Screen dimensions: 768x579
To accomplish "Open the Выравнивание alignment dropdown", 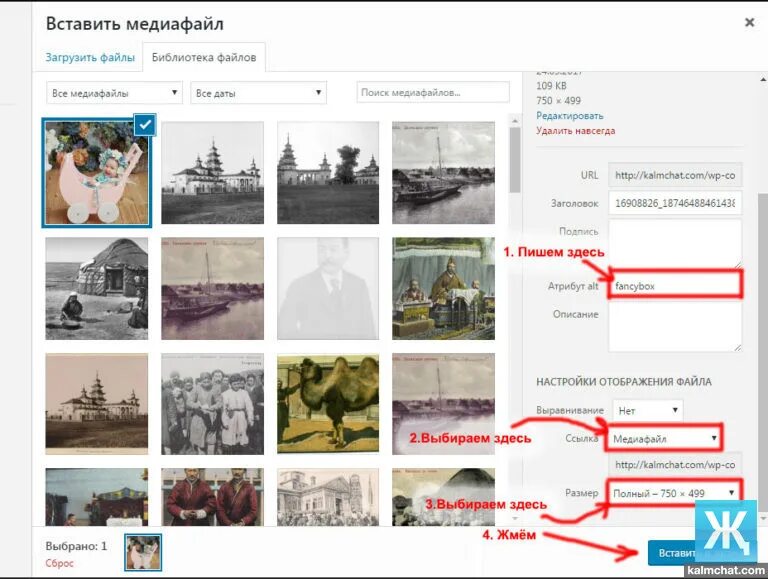I will (648, 410).
